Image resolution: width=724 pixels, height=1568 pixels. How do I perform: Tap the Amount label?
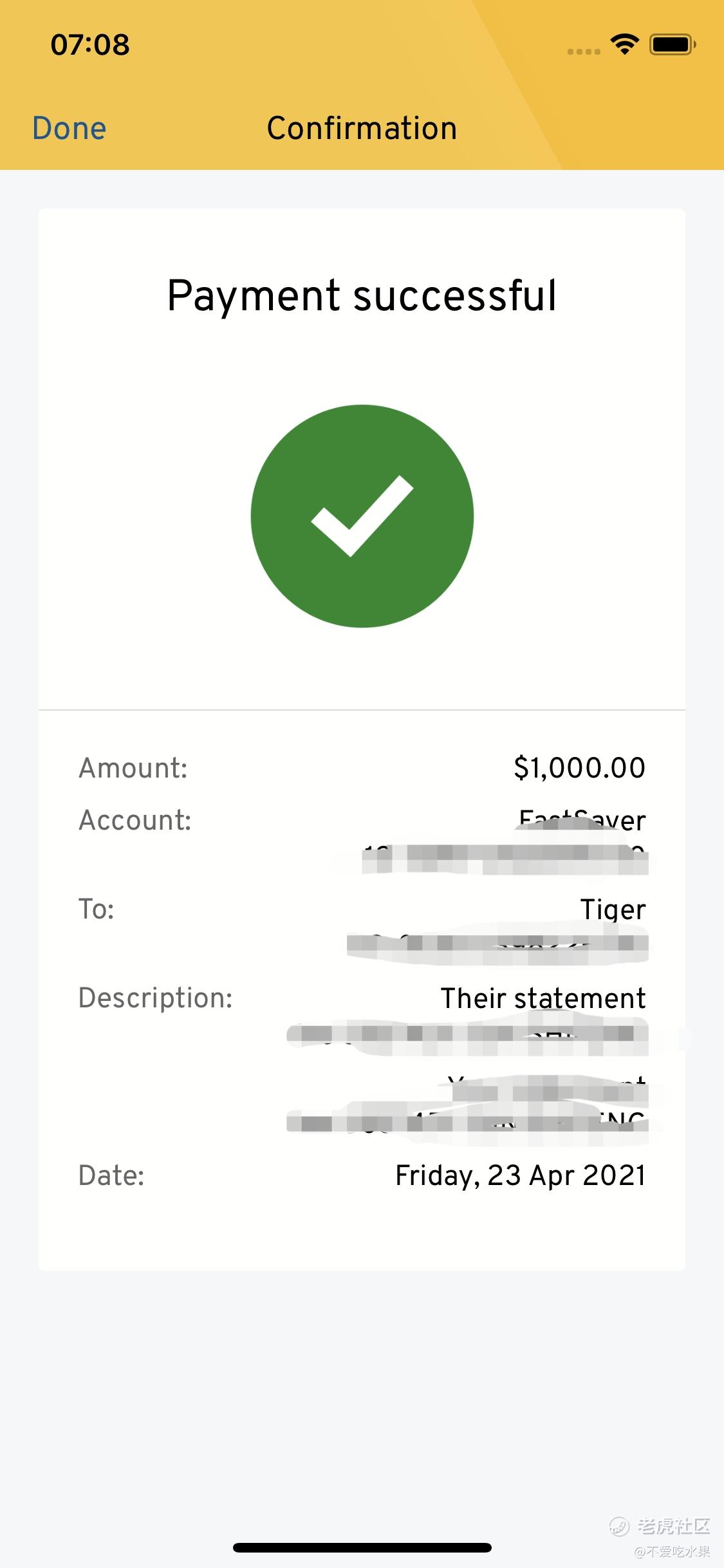pos(133,768)
